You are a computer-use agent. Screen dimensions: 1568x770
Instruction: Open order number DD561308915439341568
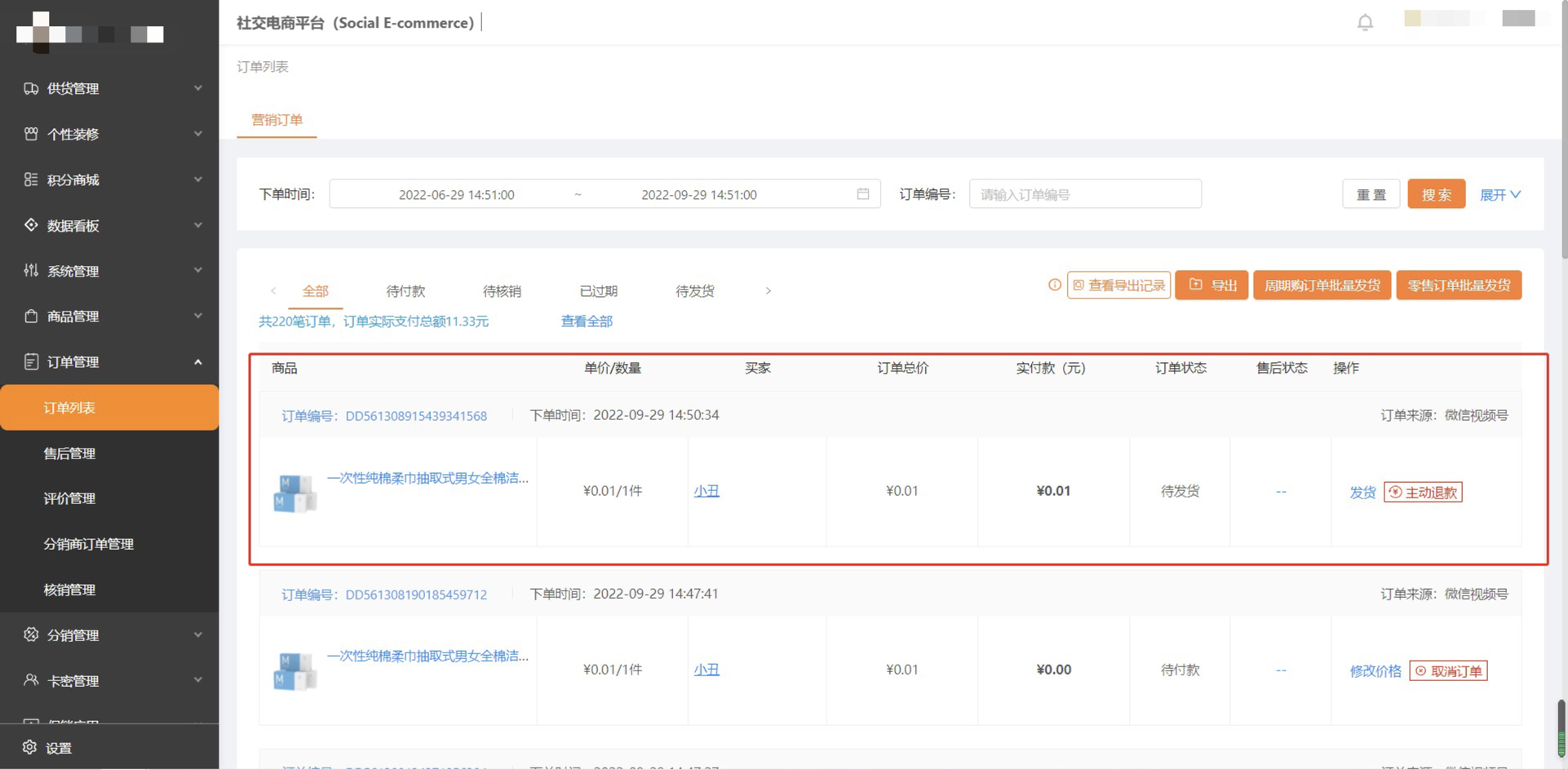[x=416, y=416]
